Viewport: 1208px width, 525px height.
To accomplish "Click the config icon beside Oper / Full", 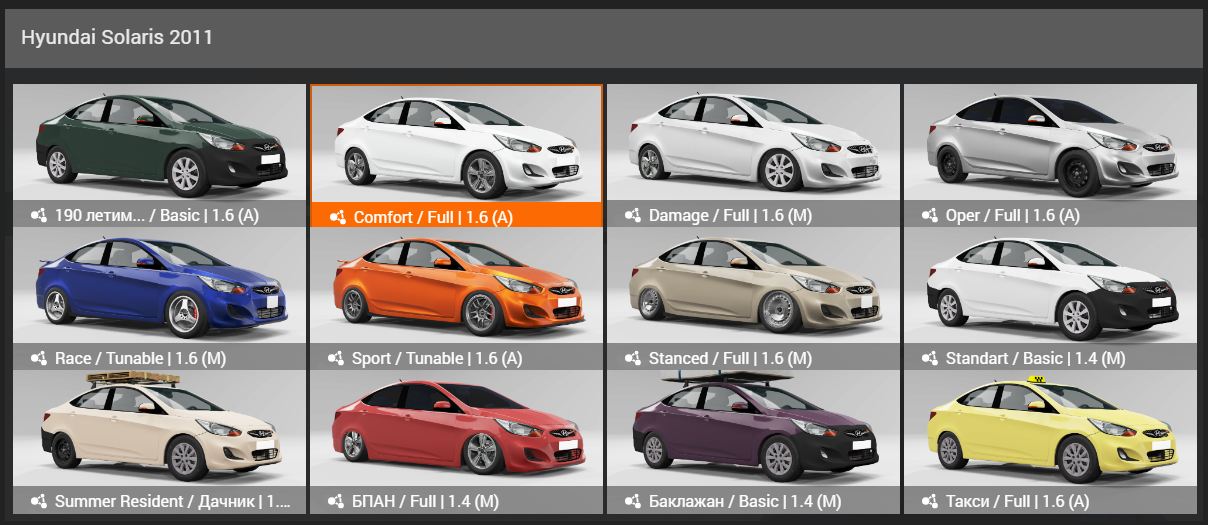I will pos(929,215).
